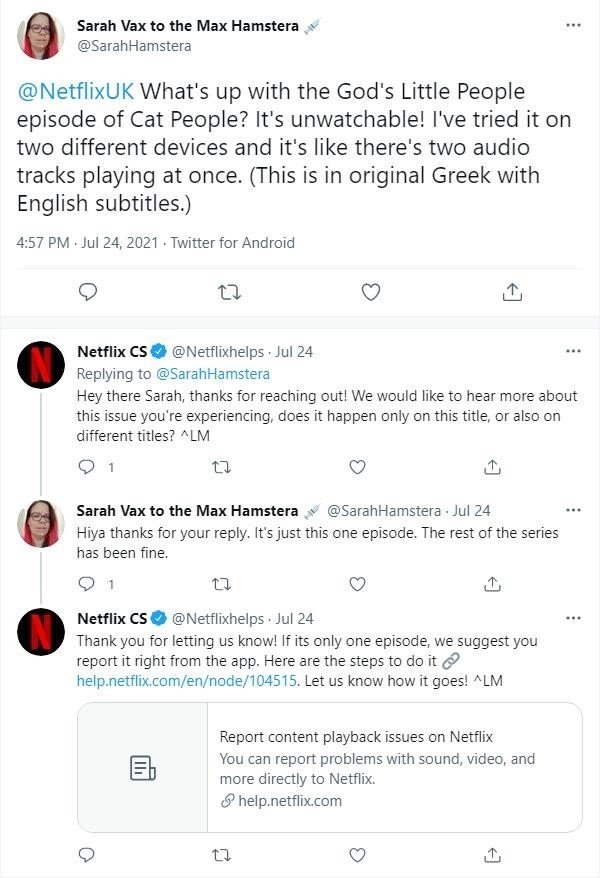Share Sarah's reply tweet
This screenshot has height=878, width=600.
point(492,584)
